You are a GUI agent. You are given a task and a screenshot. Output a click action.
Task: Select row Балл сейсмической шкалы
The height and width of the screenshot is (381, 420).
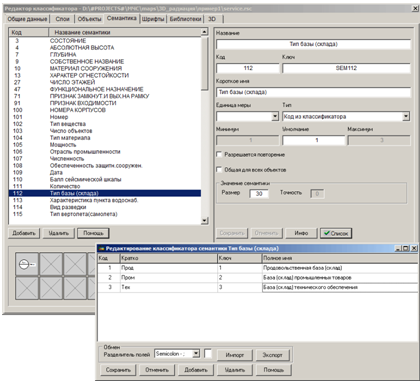coord(105,179)
